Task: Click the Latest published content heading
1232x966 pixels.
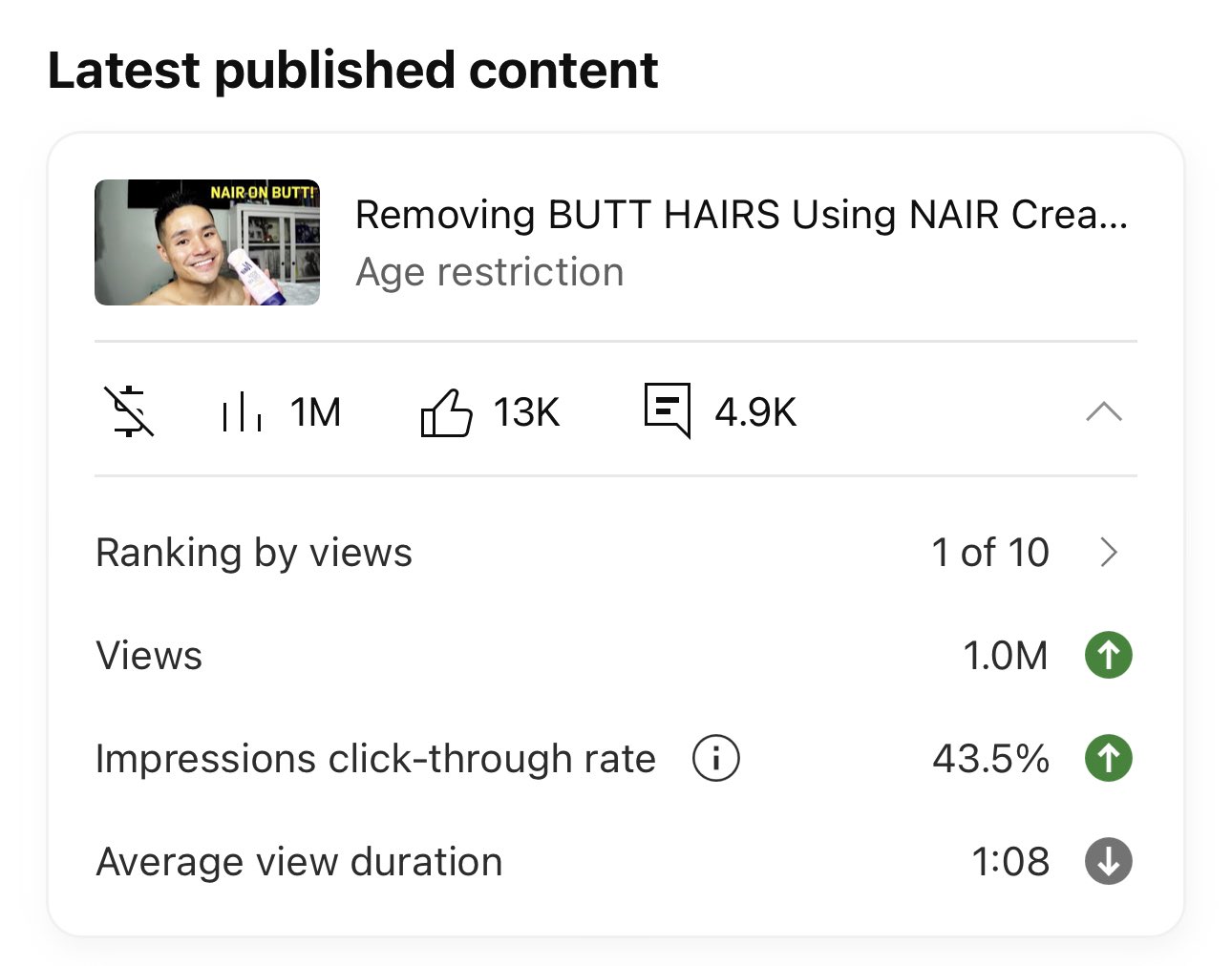Action: pyautogui.click(x=352, y=71)
